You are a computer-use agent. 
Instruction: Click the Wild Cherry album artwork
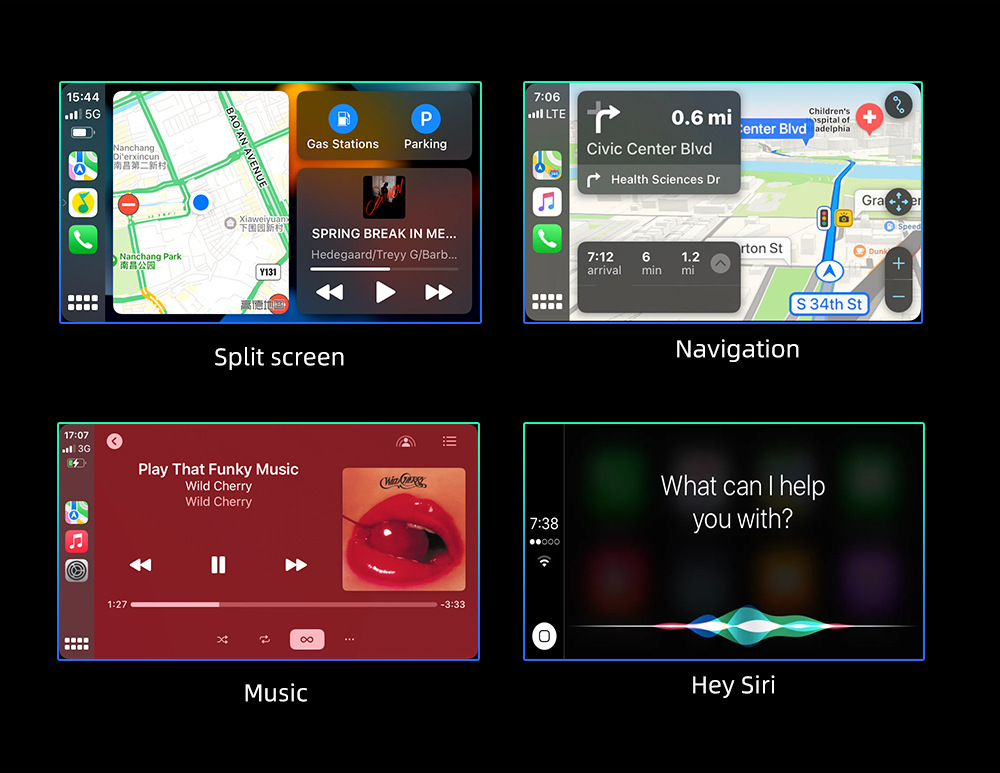click(x=404, y=529)
